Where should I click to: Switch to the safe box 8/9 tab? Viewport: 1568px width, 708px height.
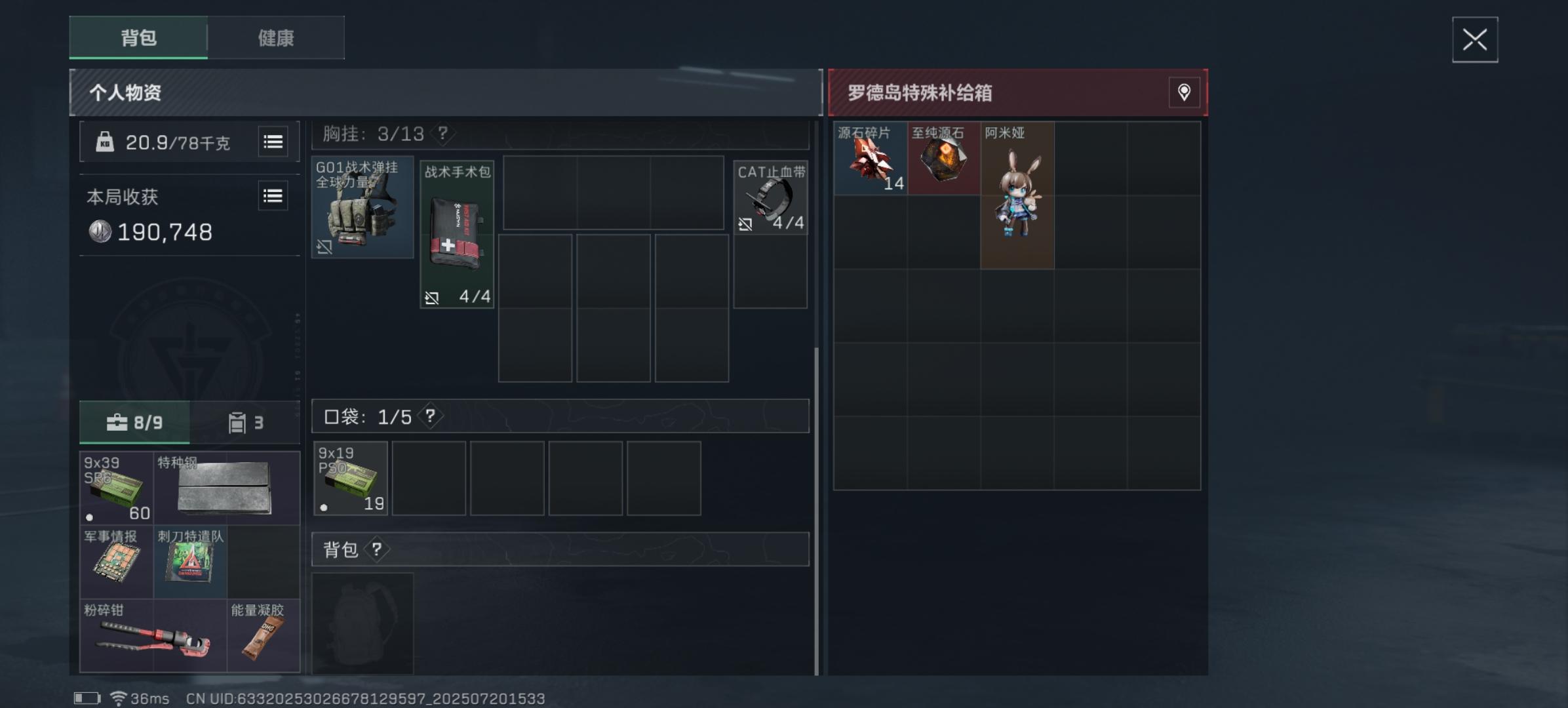click(x=135, y=422)
